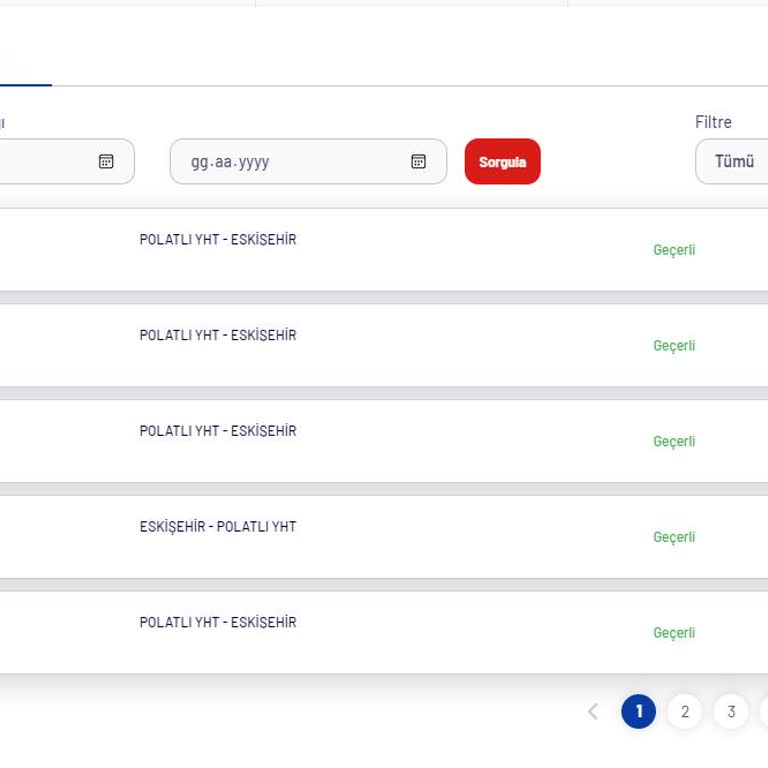Select the last POLATLI YHT - ESKİŞEHİR ticket
768x768 pixels.
[218, 623]
